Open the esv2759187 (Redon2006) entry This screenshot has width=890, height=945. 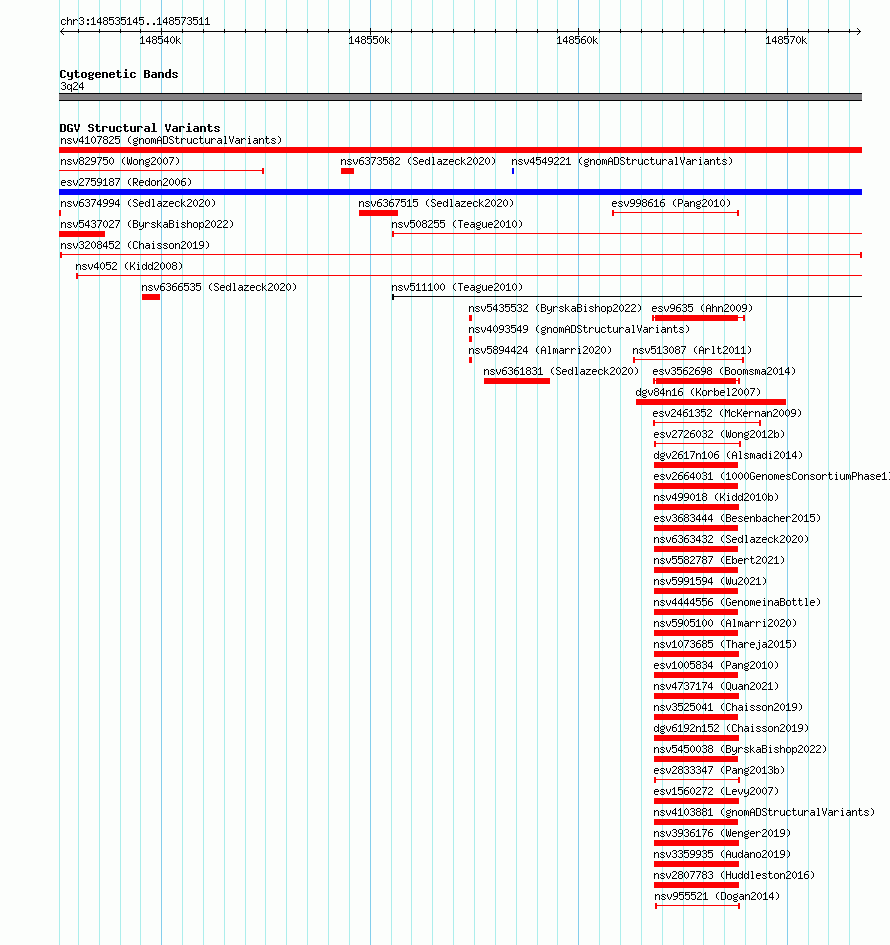pos(126,182)
